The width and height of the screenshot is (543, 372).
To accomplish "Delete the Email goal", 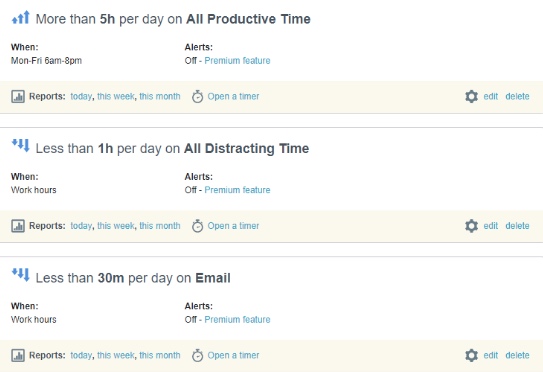I will pos(517,355).
